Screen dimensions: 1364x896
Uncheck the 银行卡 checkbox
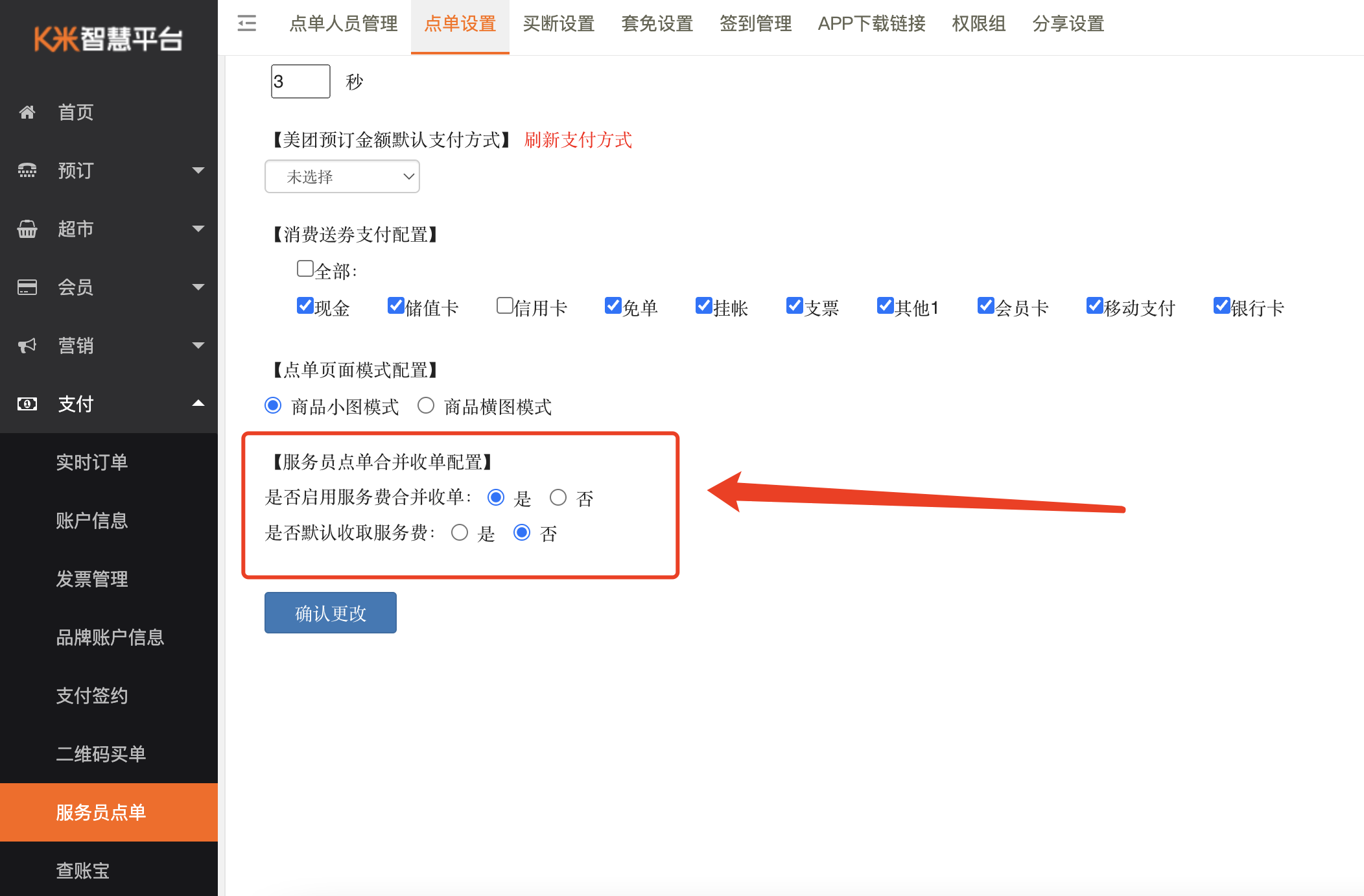[1221, 305]
